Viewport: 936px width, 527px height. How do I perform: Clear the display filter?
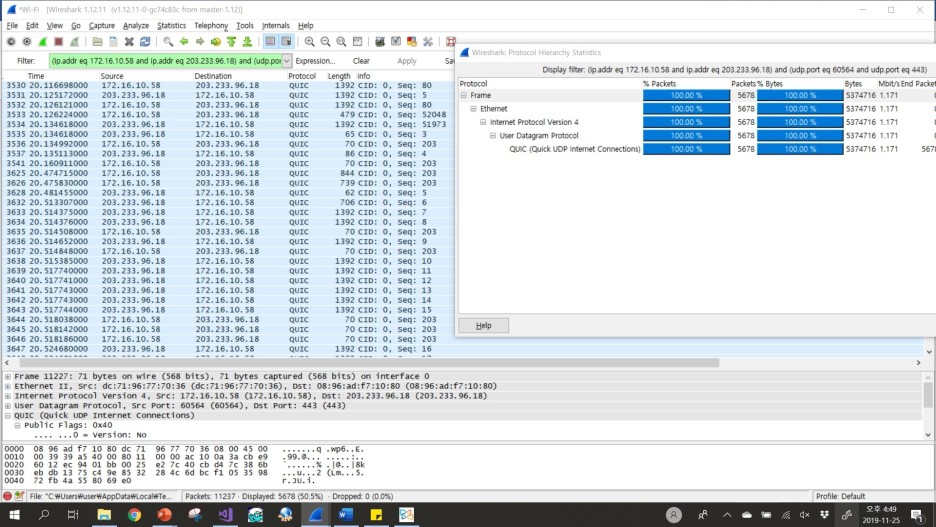361,61
